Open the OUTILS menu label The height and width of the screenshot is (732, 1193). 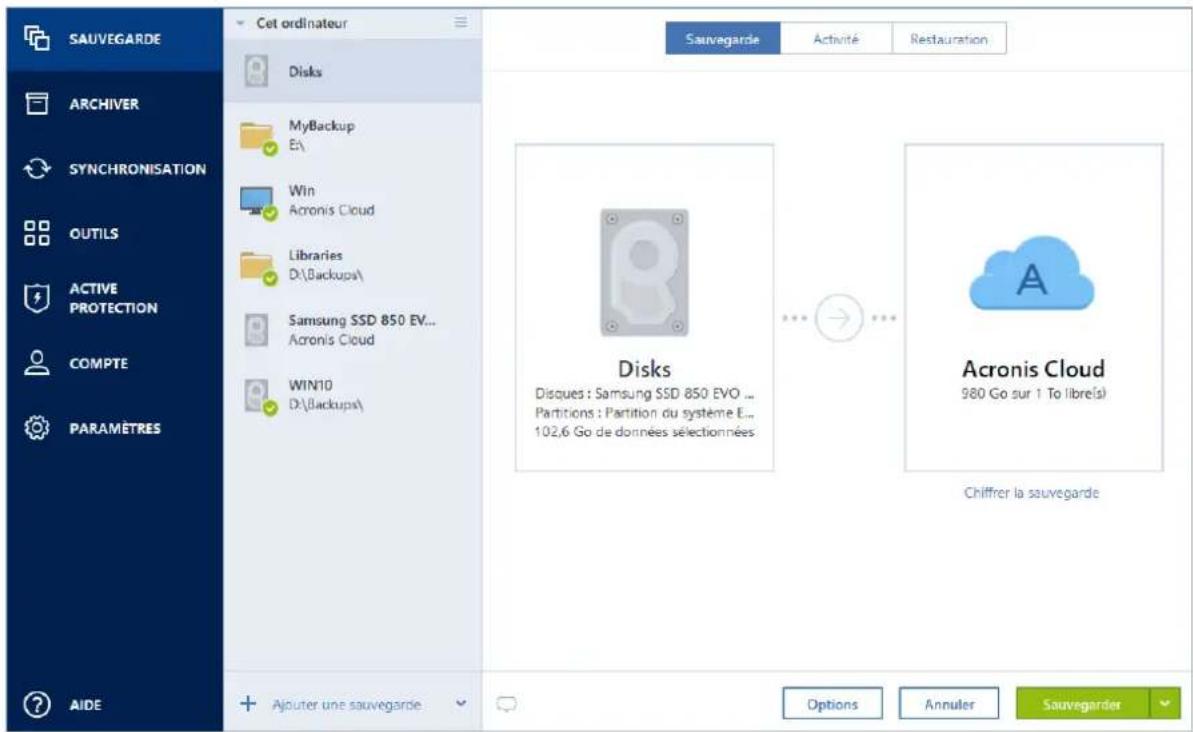pos(94,234)
